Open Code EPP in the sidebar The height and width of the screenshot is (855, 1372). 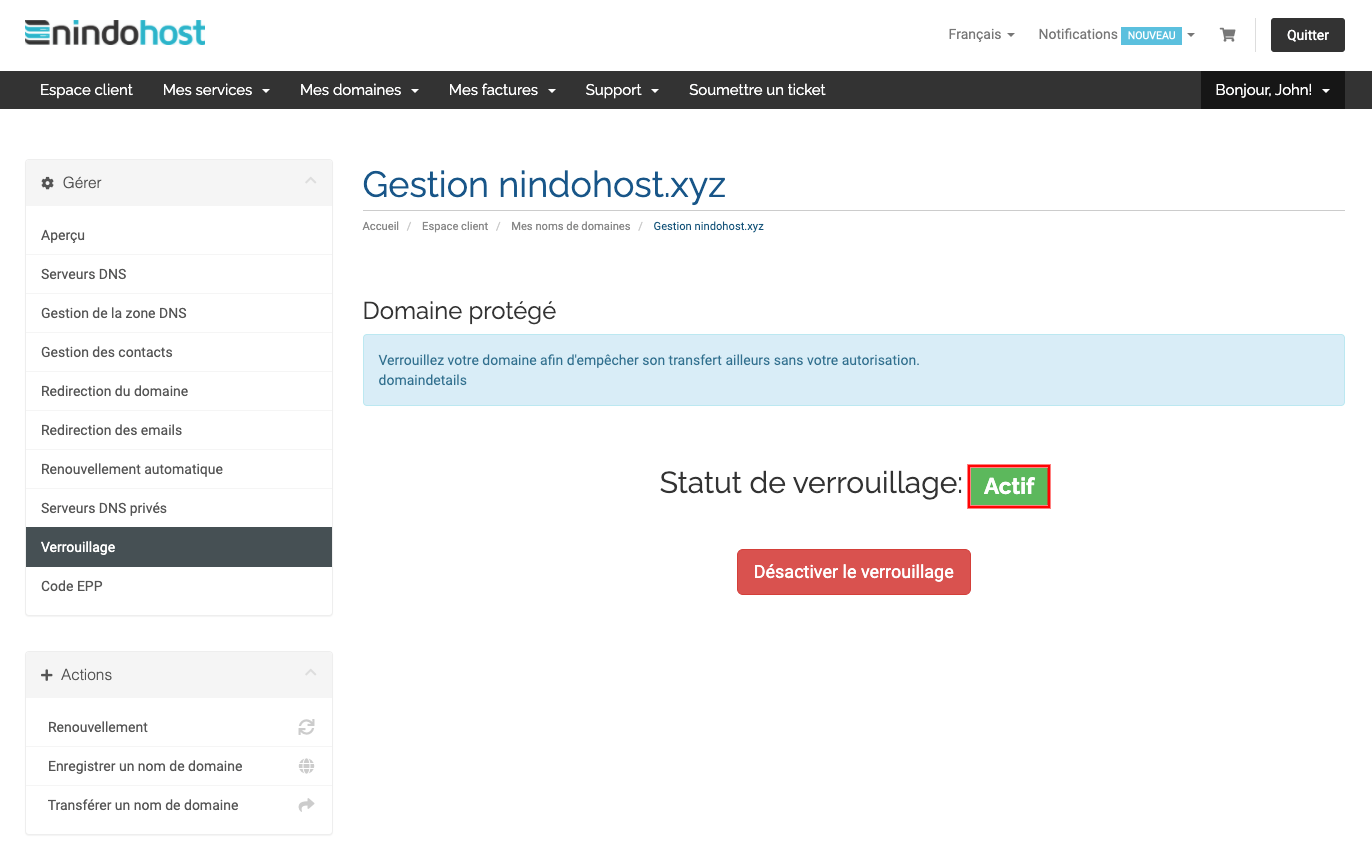point(179,586)
